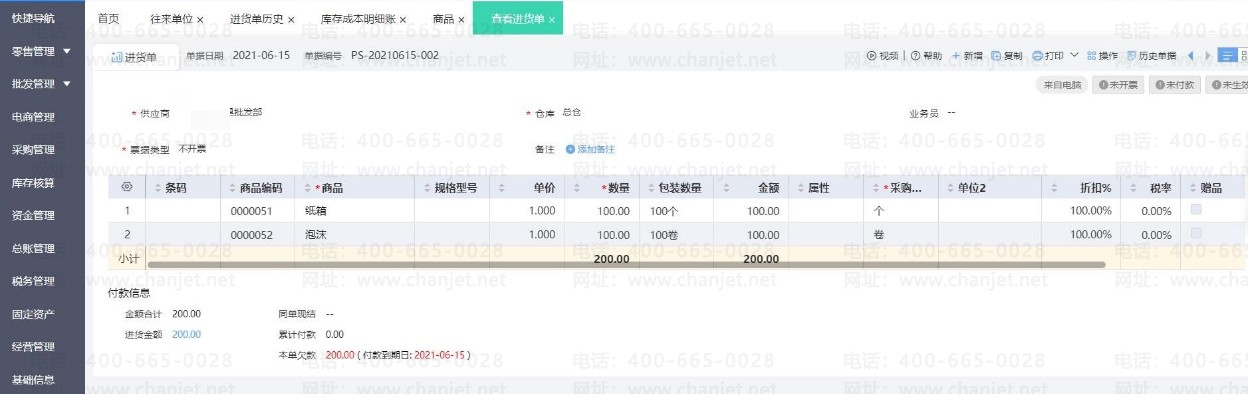1248x394 pixels.
Task: Close the 查看进货单 tab
Action: [x=552, y=19]
